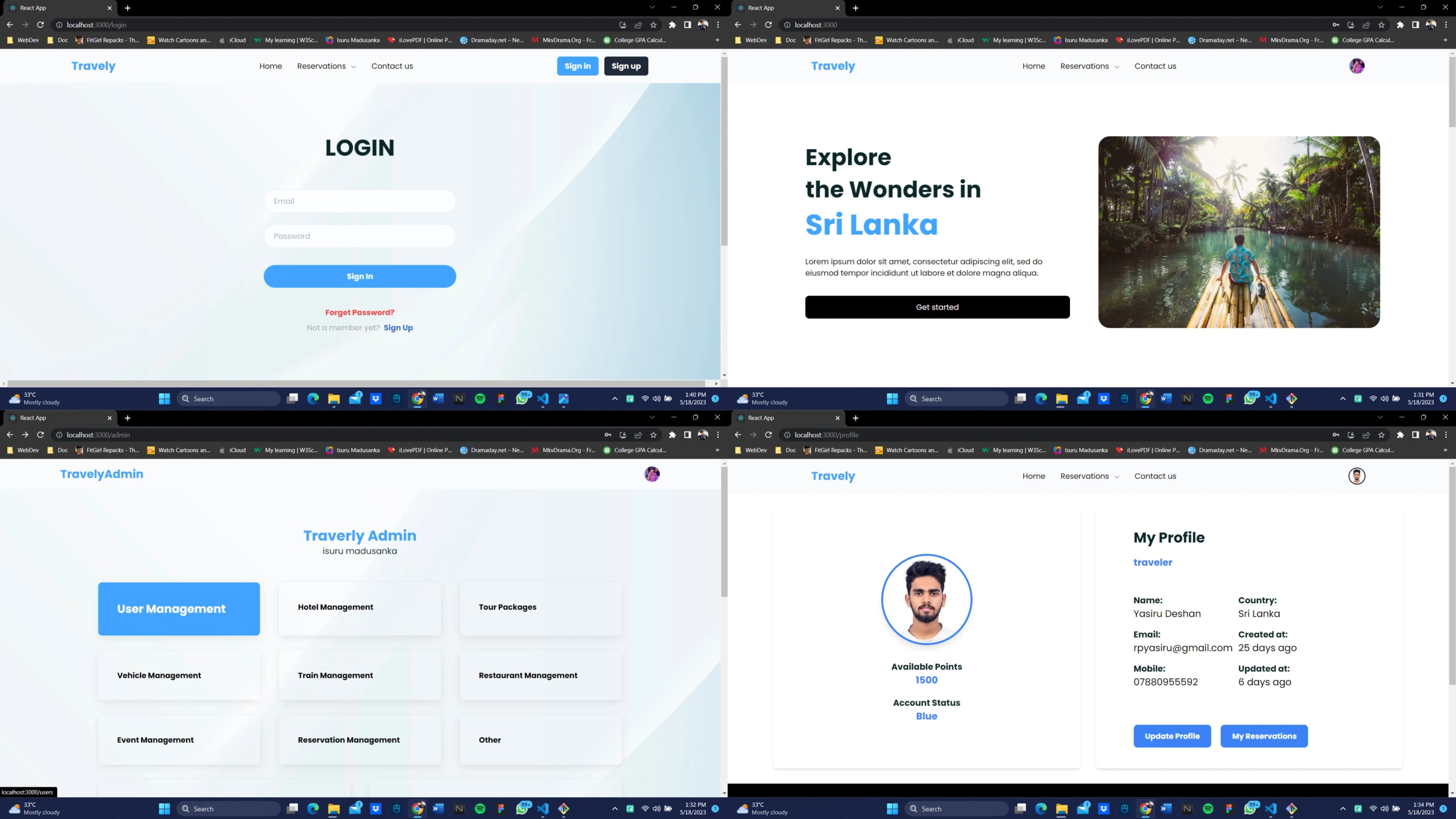Bookmark the localhost:3000/admin page with the star
Viewport: 1456px width, 819px height.
point(653,435)
